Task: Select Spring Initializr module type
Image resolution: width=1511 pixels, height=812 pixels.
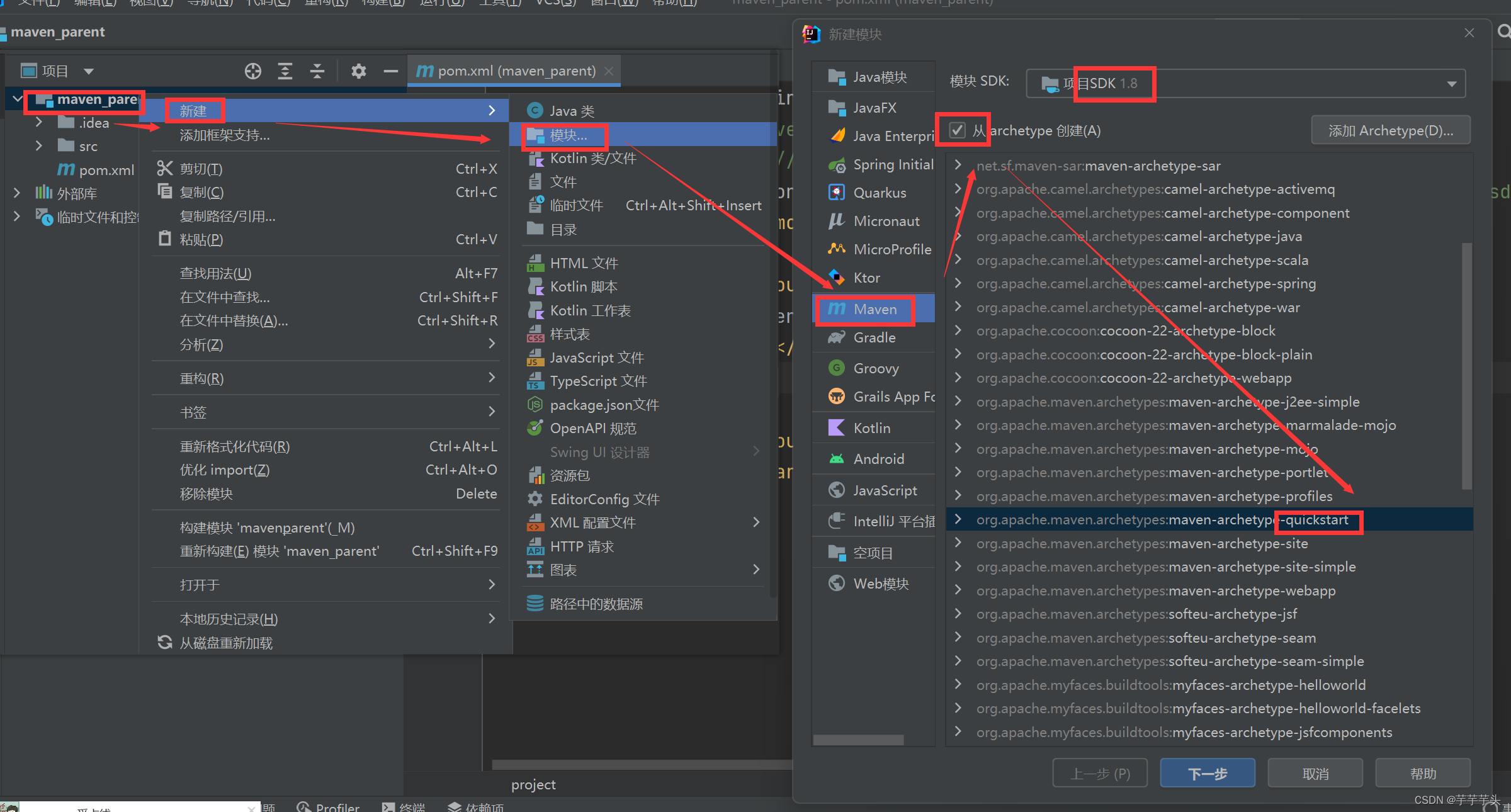Action: [x=892, y=165]
